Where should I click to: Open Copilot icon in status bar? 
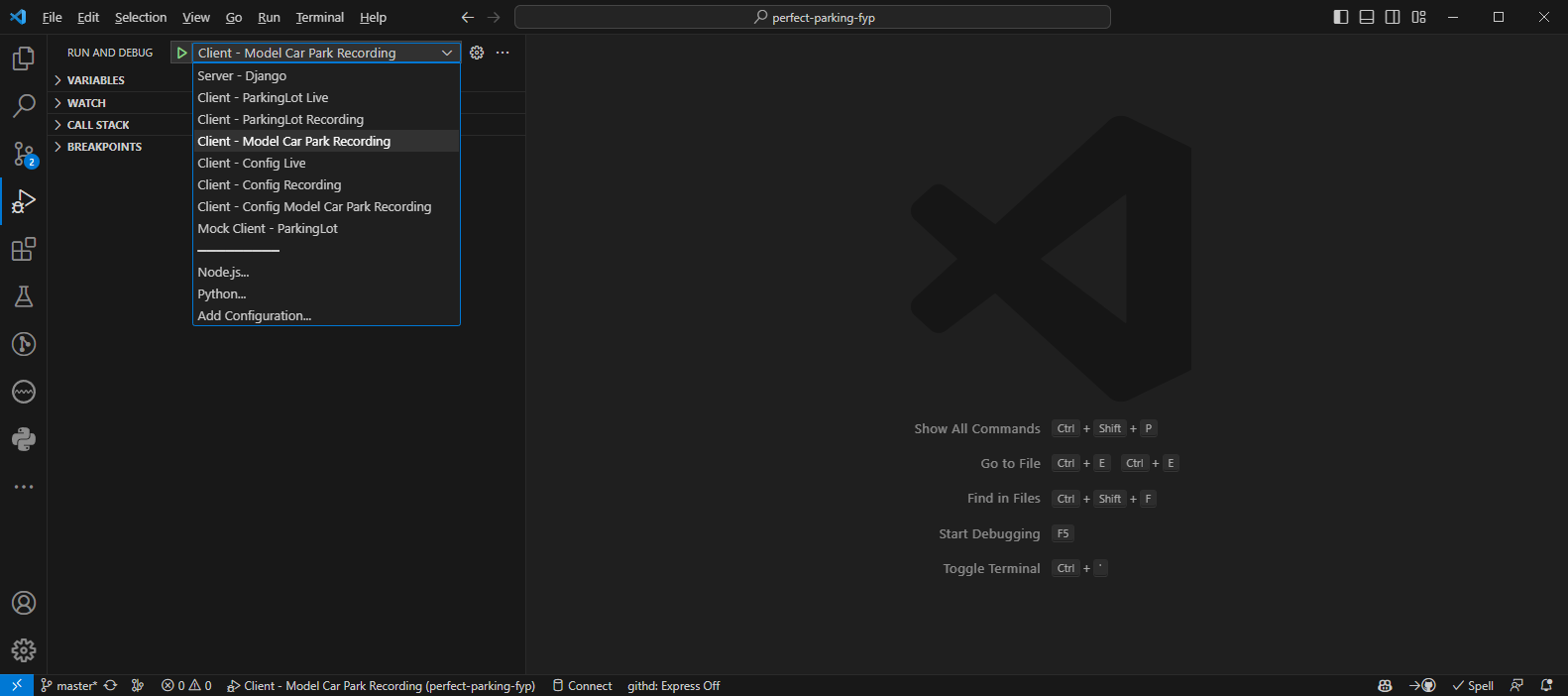(x=1385, y=685)
